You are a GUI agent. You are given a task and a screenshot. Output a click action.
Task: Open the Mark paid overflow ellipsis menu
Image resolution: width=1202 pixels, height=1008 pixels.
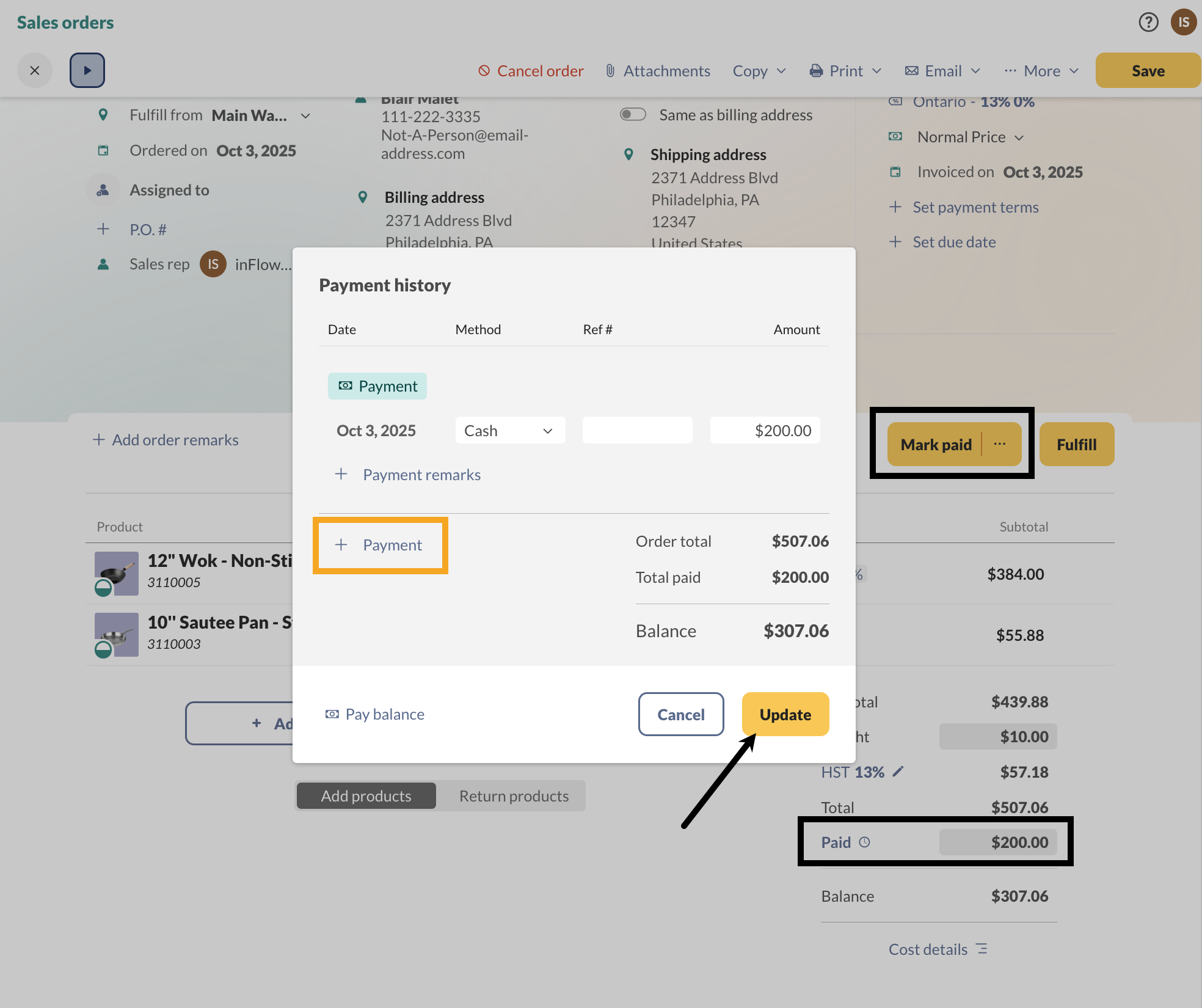999,444
